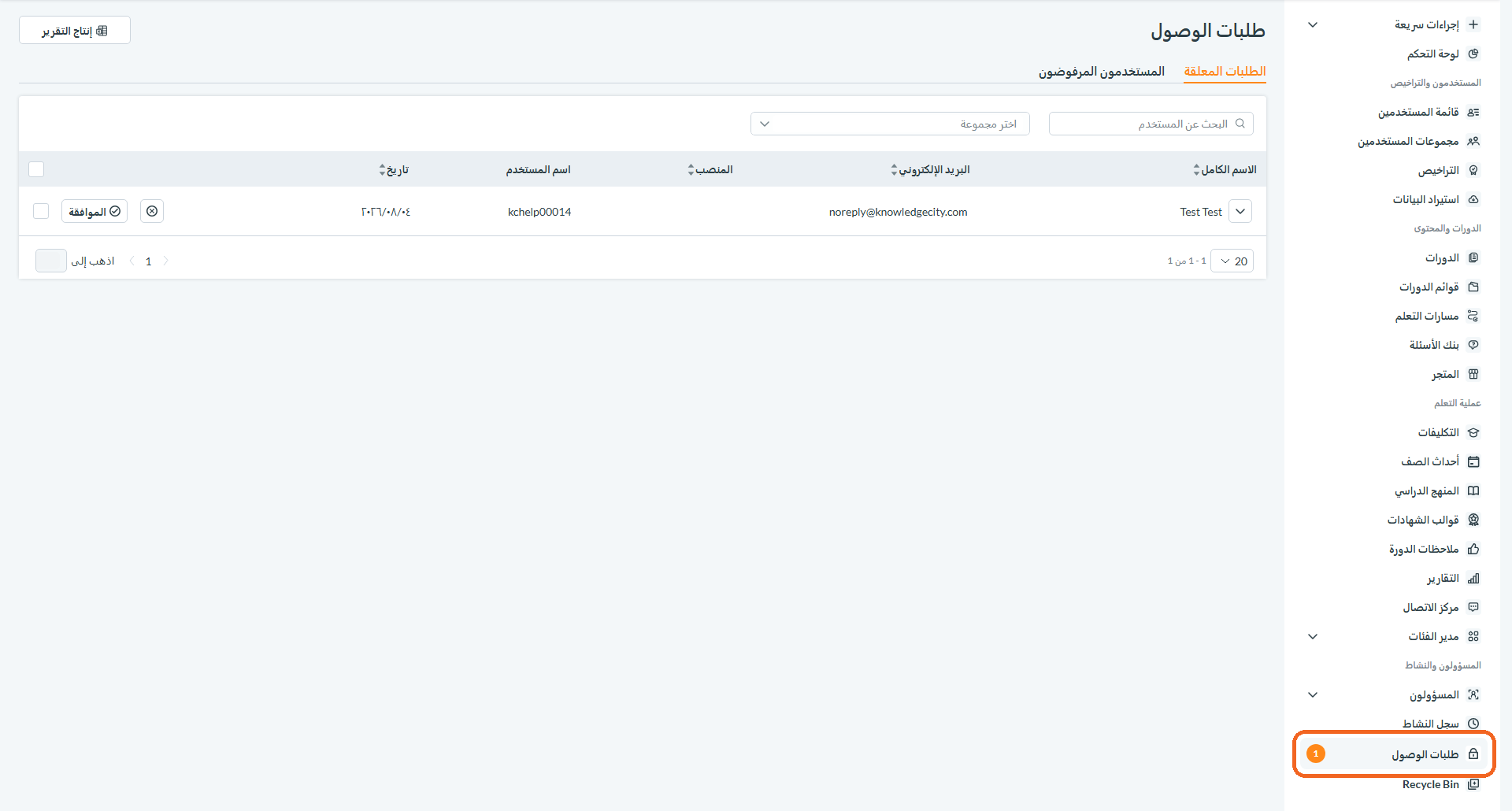Screen dimensions: 1512x811
Task: Expand the Test Test row details
Action: [x=1240, y=211]
